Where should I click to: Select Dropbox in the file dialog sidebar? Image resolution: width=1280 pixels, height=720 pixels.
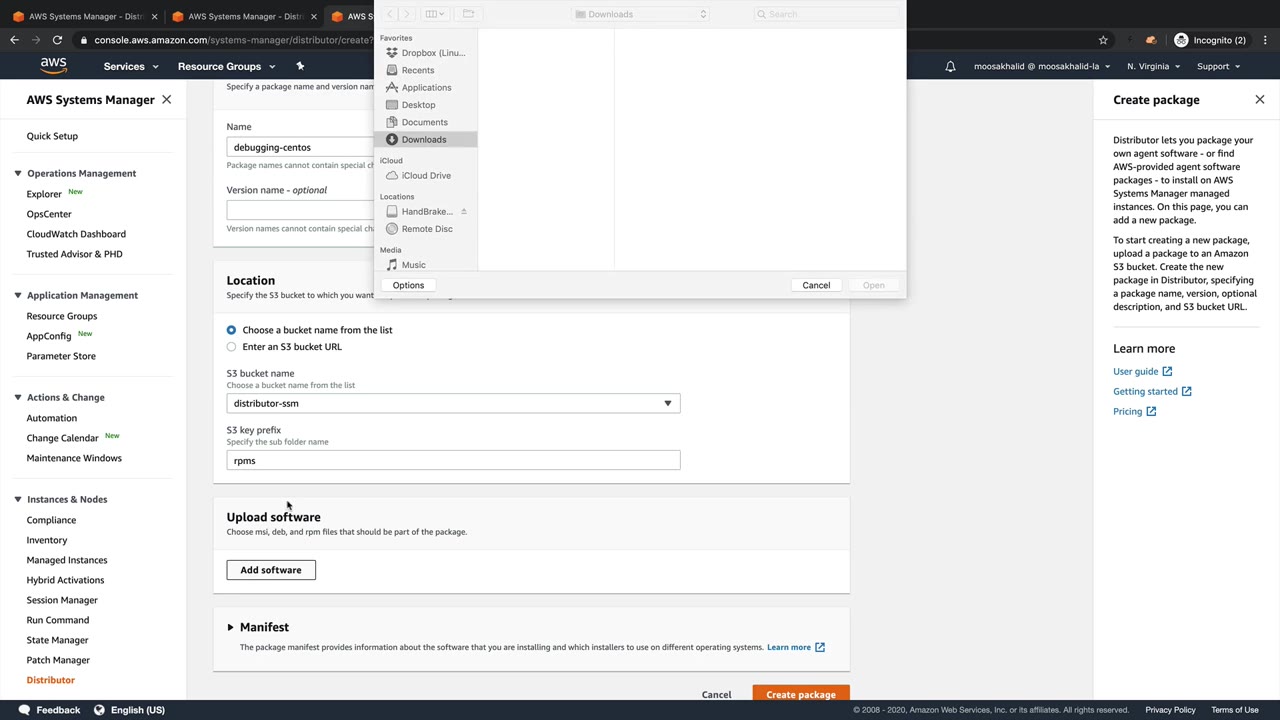tap(426, 53)
